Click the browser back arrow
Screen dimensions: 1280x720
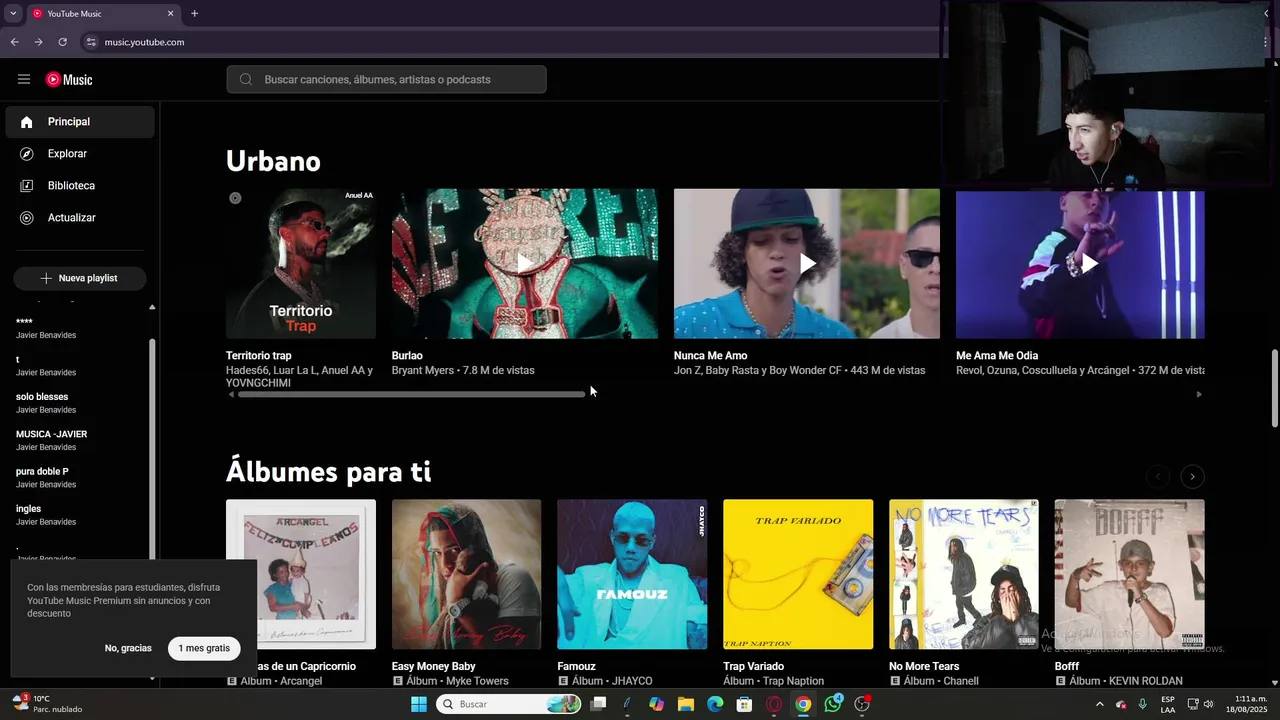(14, 42)
